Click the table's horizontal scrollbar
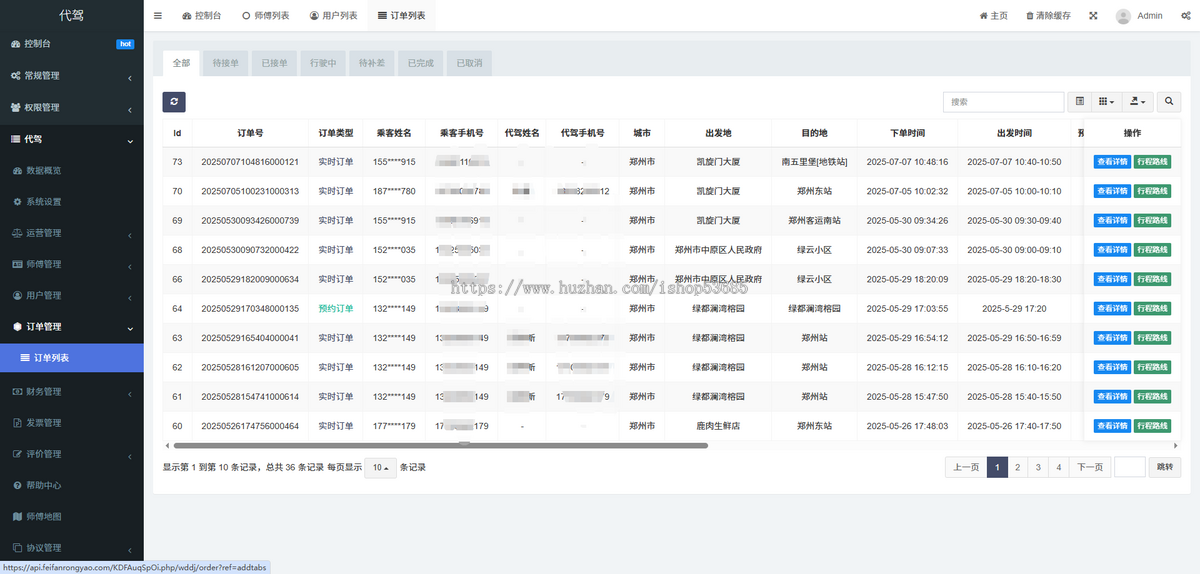The height and width of the screenshot is (574, 1200). [x=440, y=445]
